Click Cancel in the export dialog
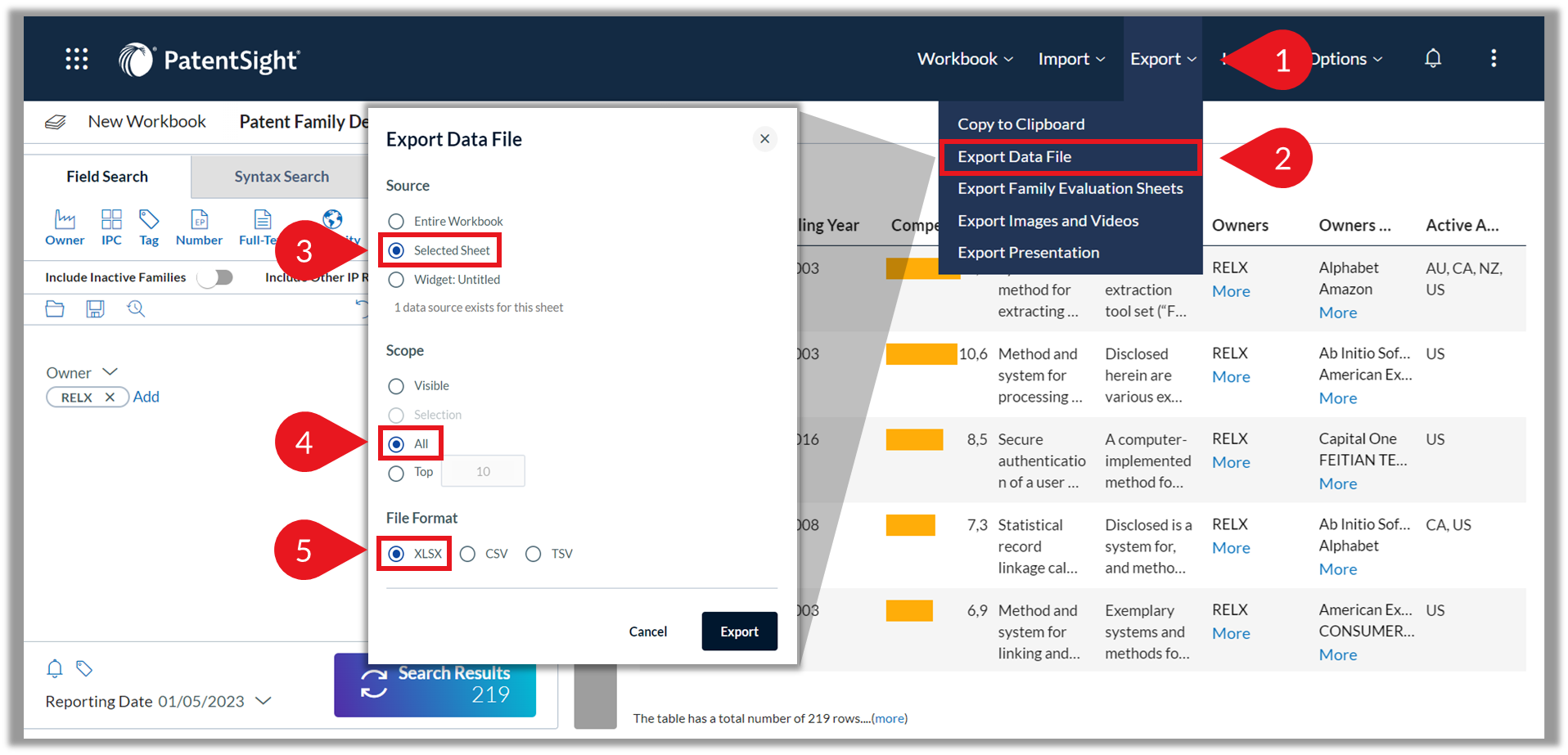Viewport: 1568px width, 755px height. (x=648, y=631)
